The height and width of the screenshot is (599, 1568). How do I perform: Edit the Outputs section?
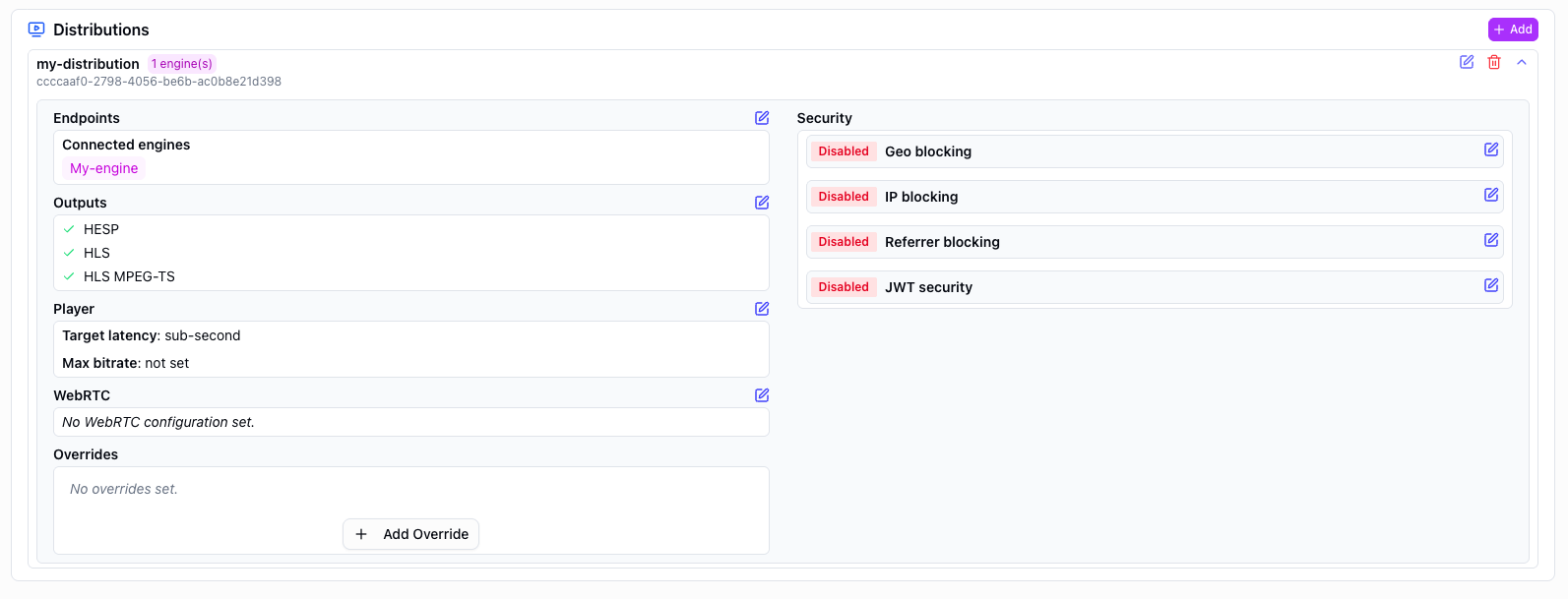(x=762, y=203)
